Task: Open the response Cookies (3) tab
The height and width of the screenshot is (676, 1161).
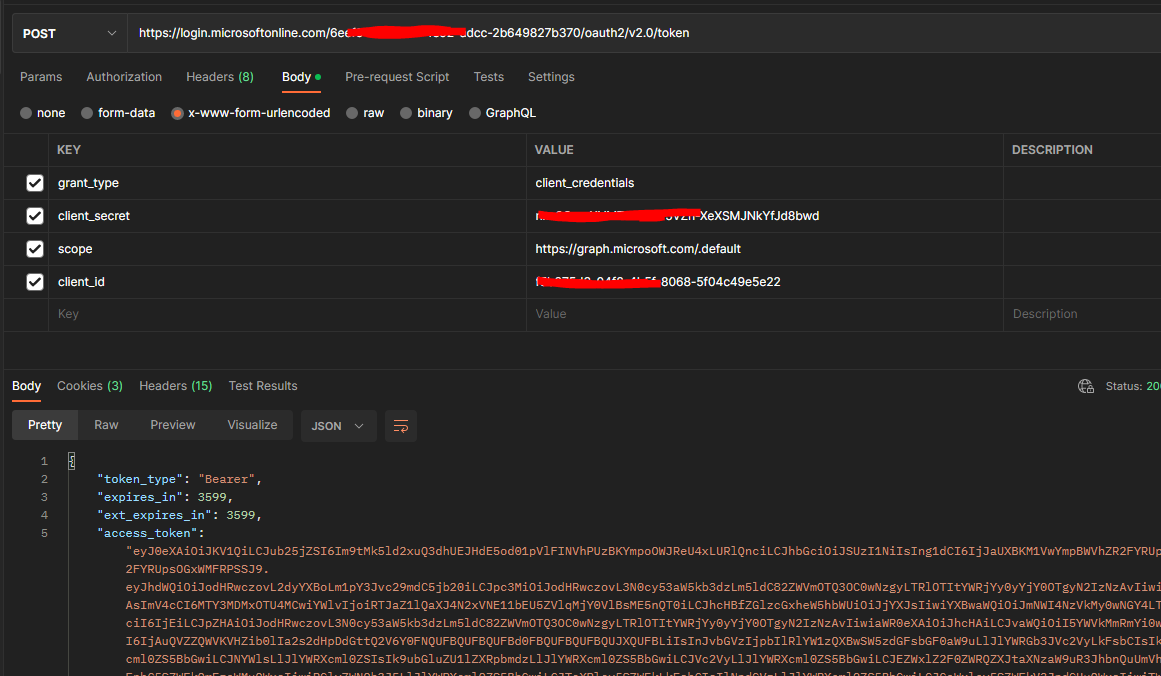Action: [x=90, y=386]
